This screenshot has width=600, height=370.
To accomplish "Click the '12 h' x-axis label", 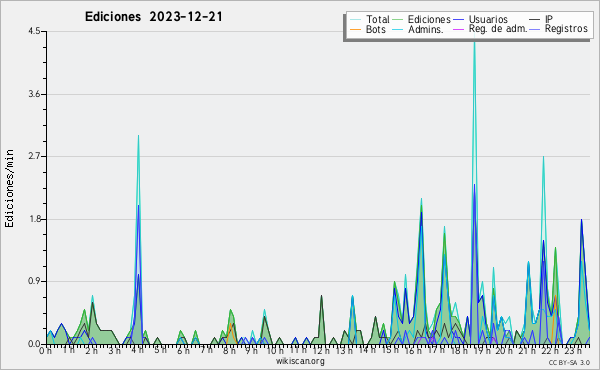I will click(x=321, y=350).
